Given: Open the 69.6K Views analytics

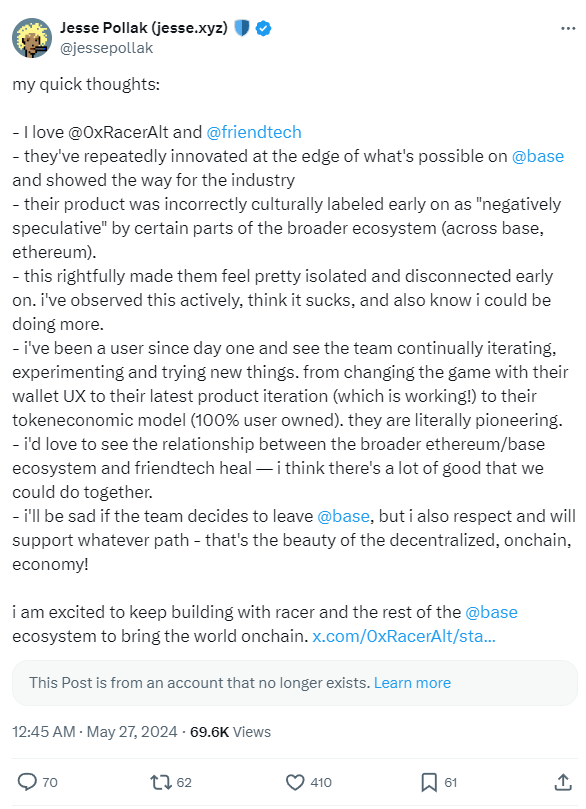Looking at the screenshot, I should [230, 732].
